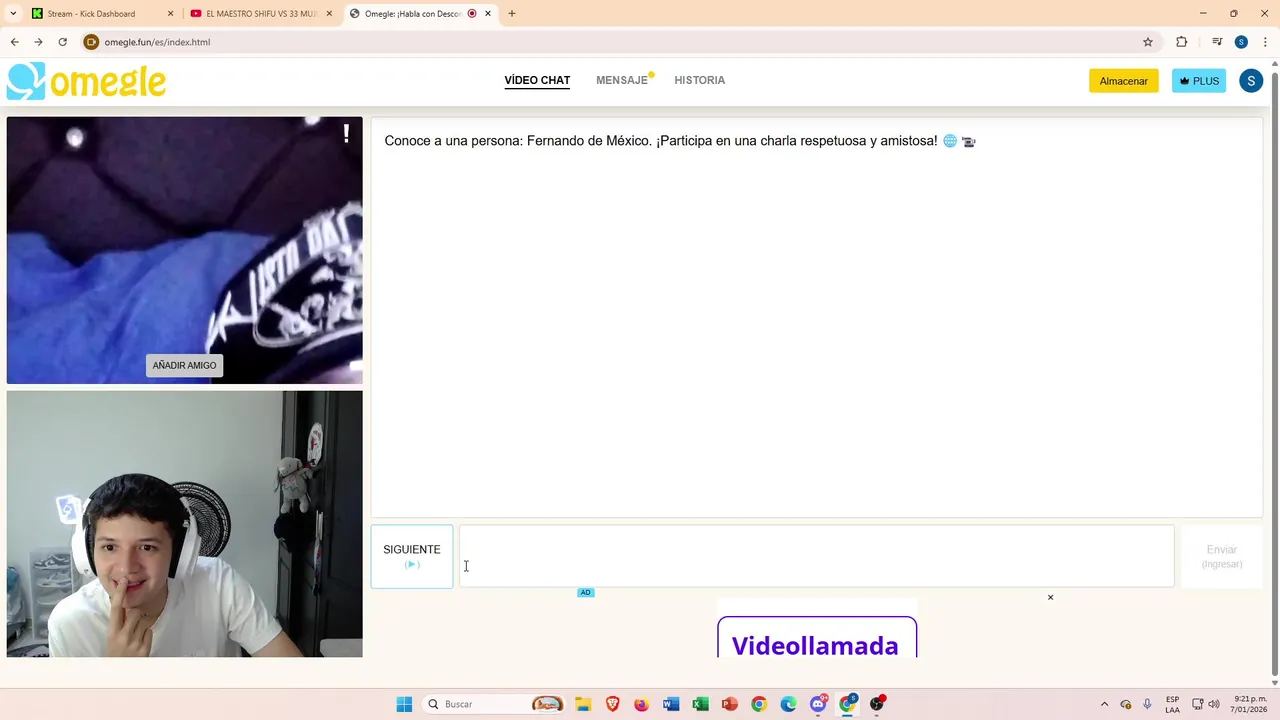
Task: Focus the chat message input field
Action: (816, 556)
